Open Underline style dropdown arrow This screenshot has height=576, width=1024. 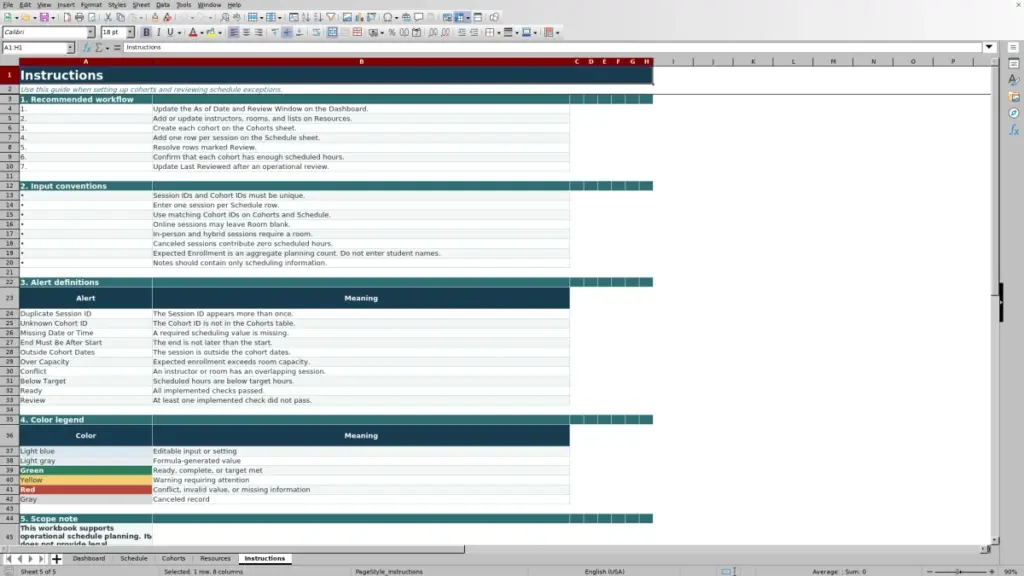180,32
